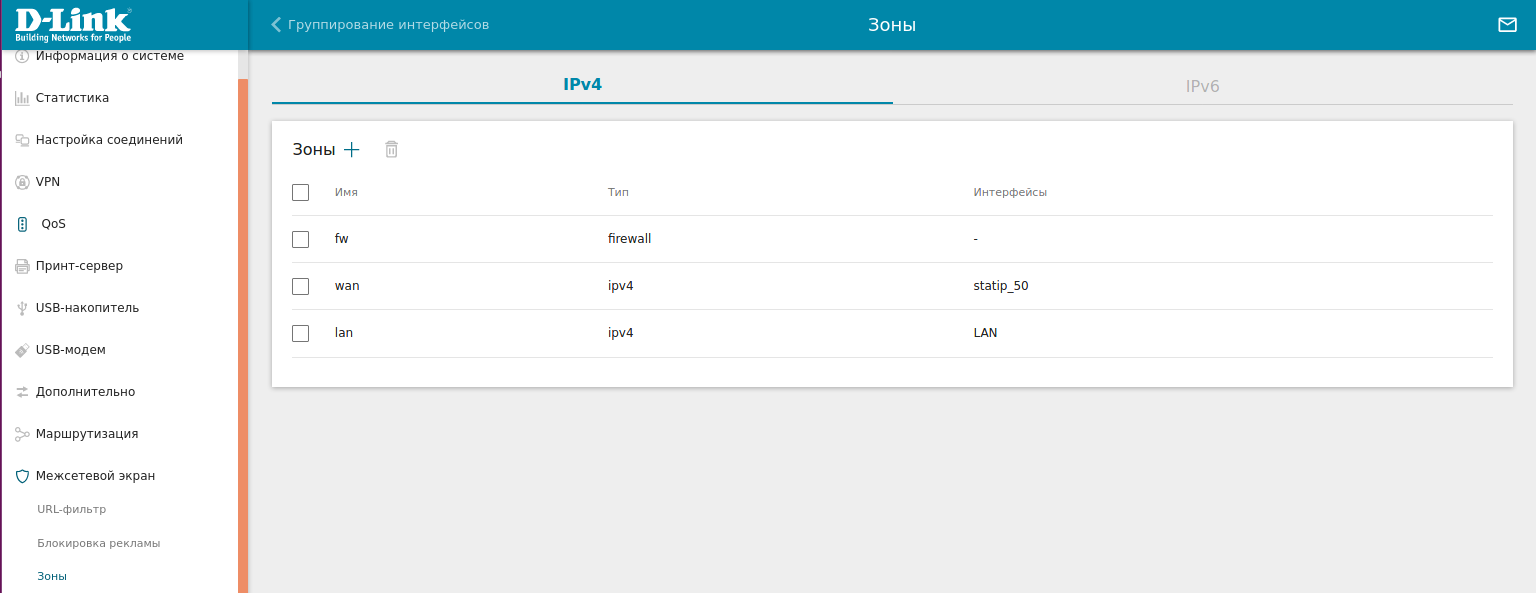Open the mail notifications envelope icon
This screenshot has height=593, width=1536.
[x=1507, y=25]
